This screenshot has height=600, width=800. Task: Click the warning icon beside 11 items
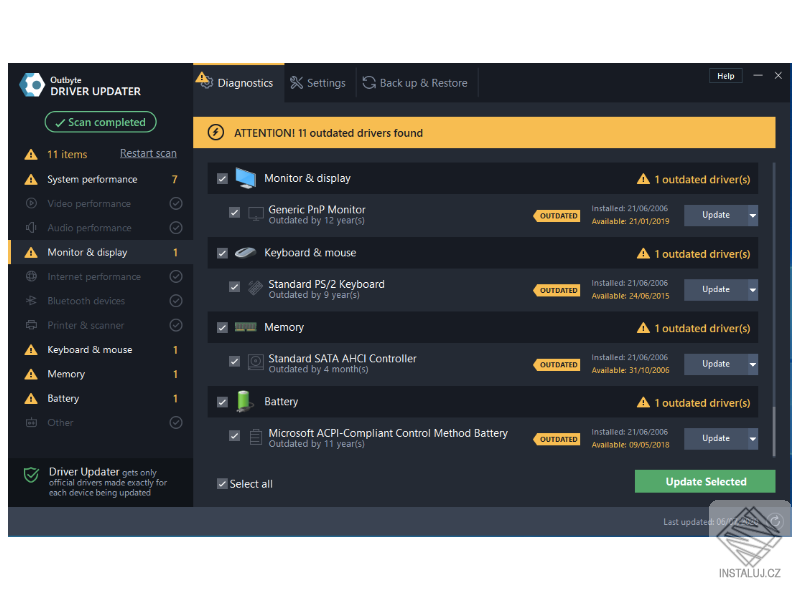coord(31,154)
